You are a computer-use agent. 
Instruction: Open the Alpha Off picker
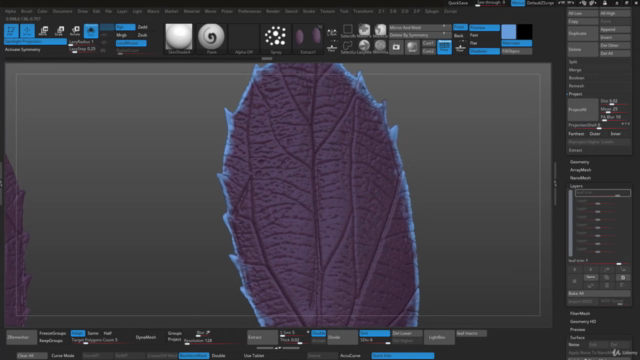(x=244, y=39)
